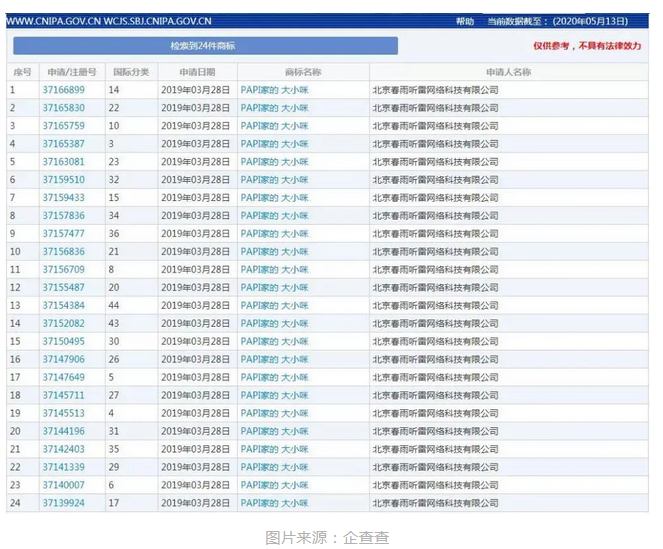The height and width of the screenshot is (549, 663).
Task: Open registration number 37154384
Action: [x=63, y=305]
